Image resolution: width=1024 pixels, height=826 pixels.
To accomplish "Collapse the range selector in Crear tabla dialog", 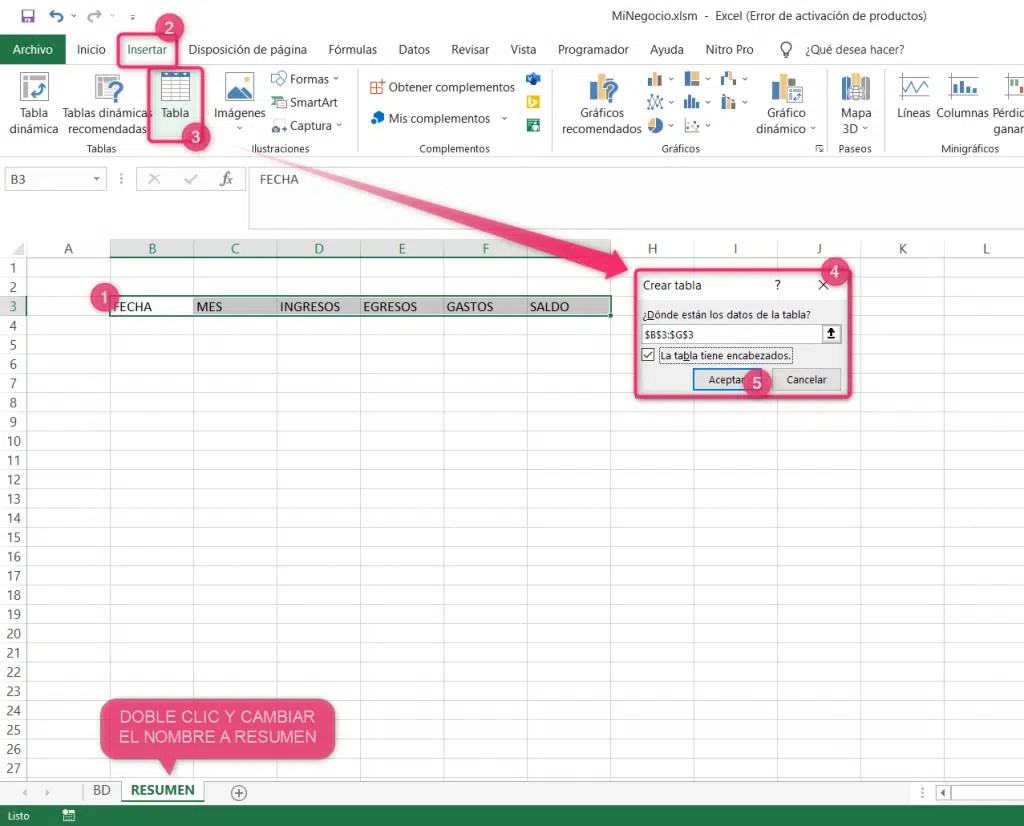I will 831,334.
